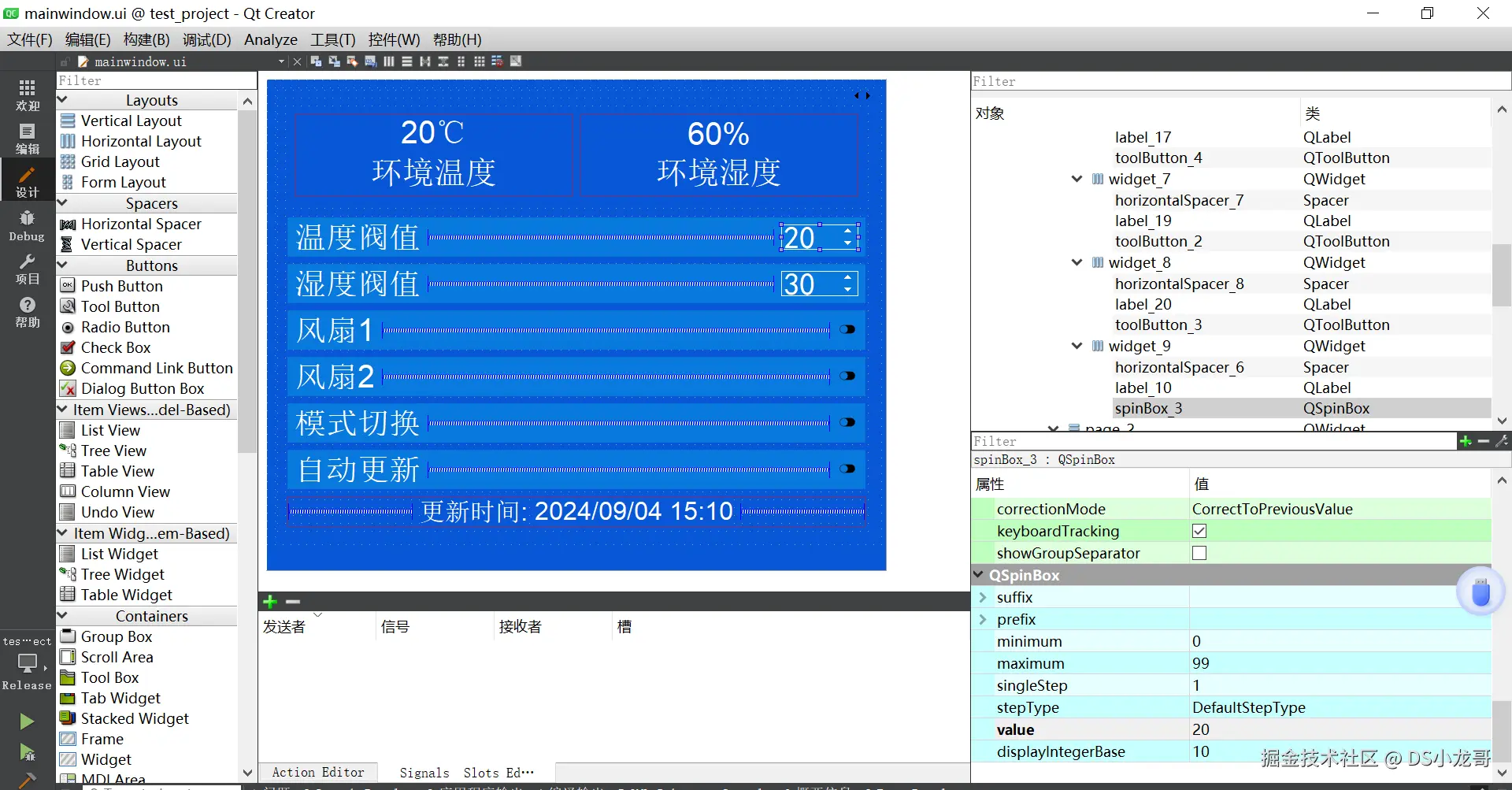Screen dimensions: 1512x790
Task: Add dynamic property with green plus icon
Action: (1466, 441)
